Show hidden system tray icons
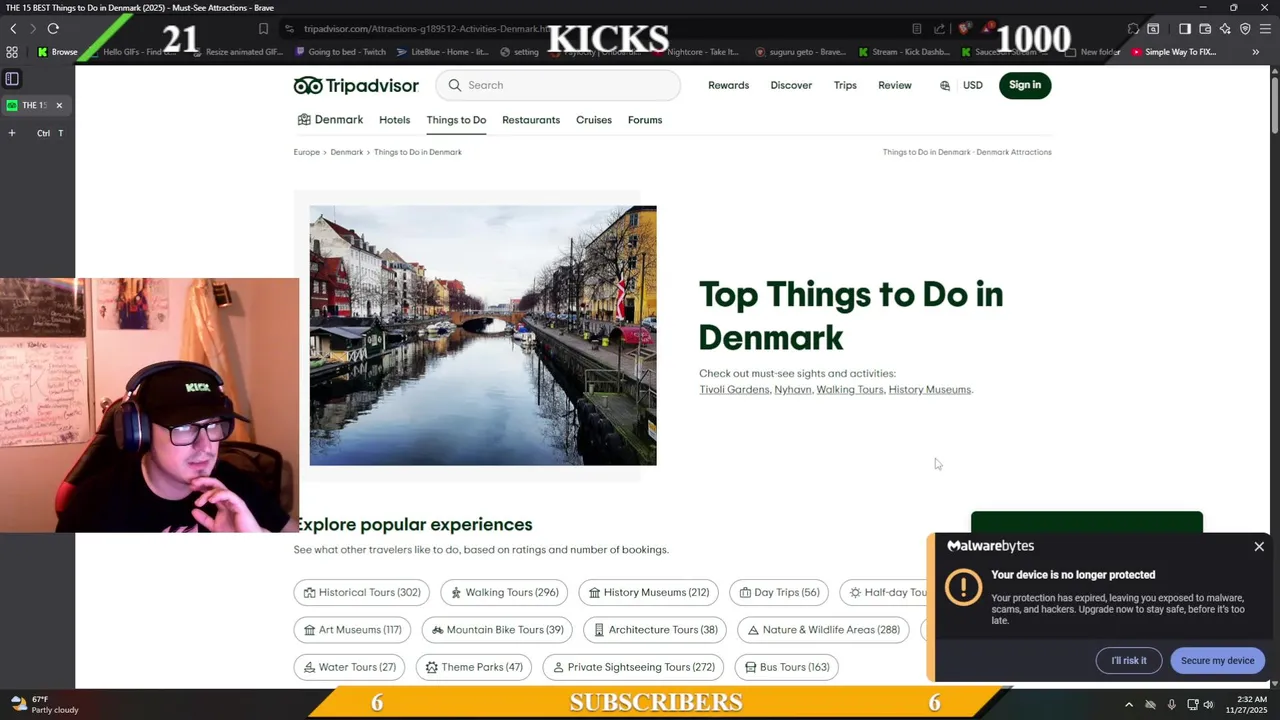Screen dimensions: 1280x720 pos(1129,705)
